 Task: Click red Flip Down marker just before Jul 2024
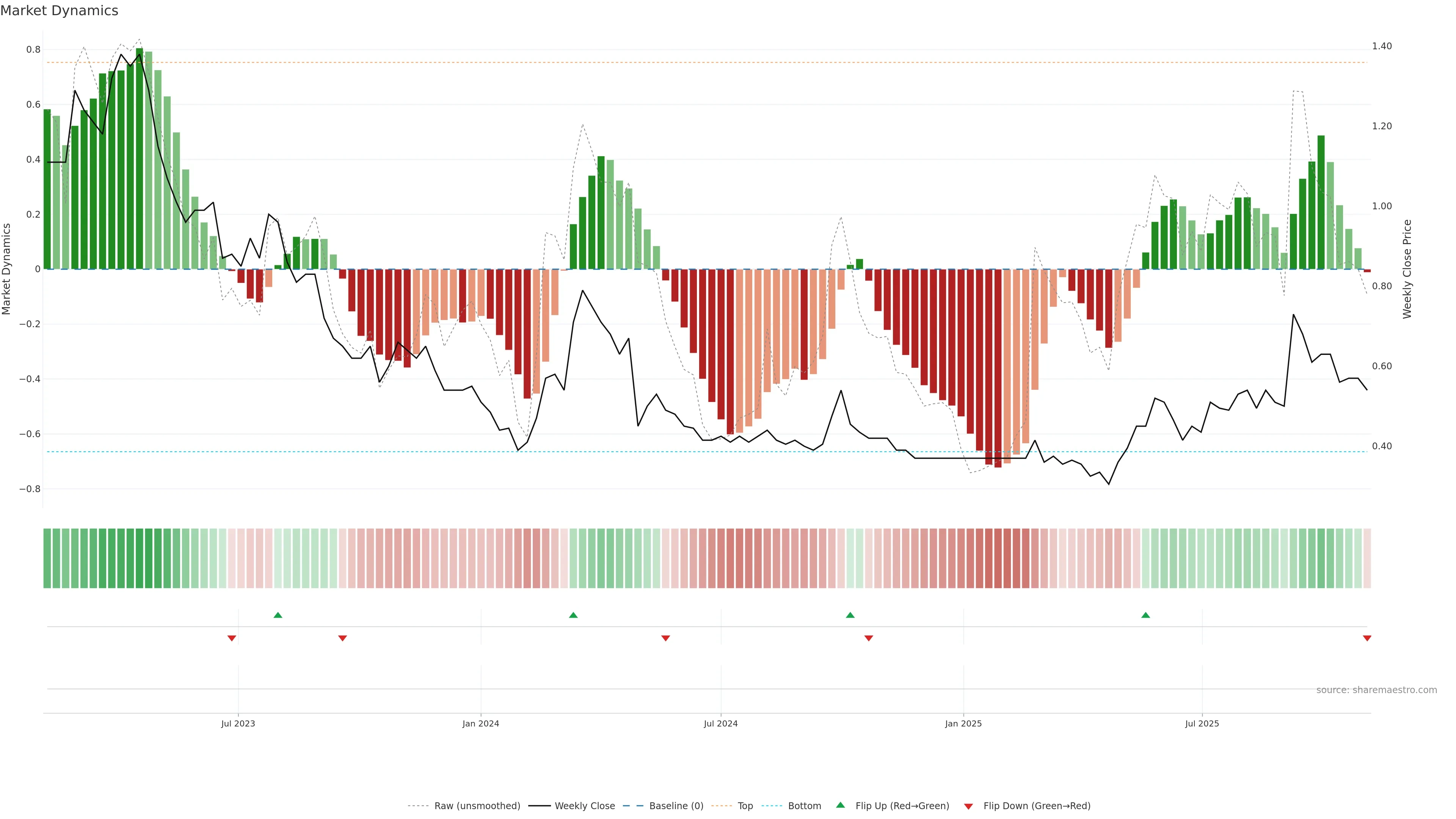click(x=665, y=638)
